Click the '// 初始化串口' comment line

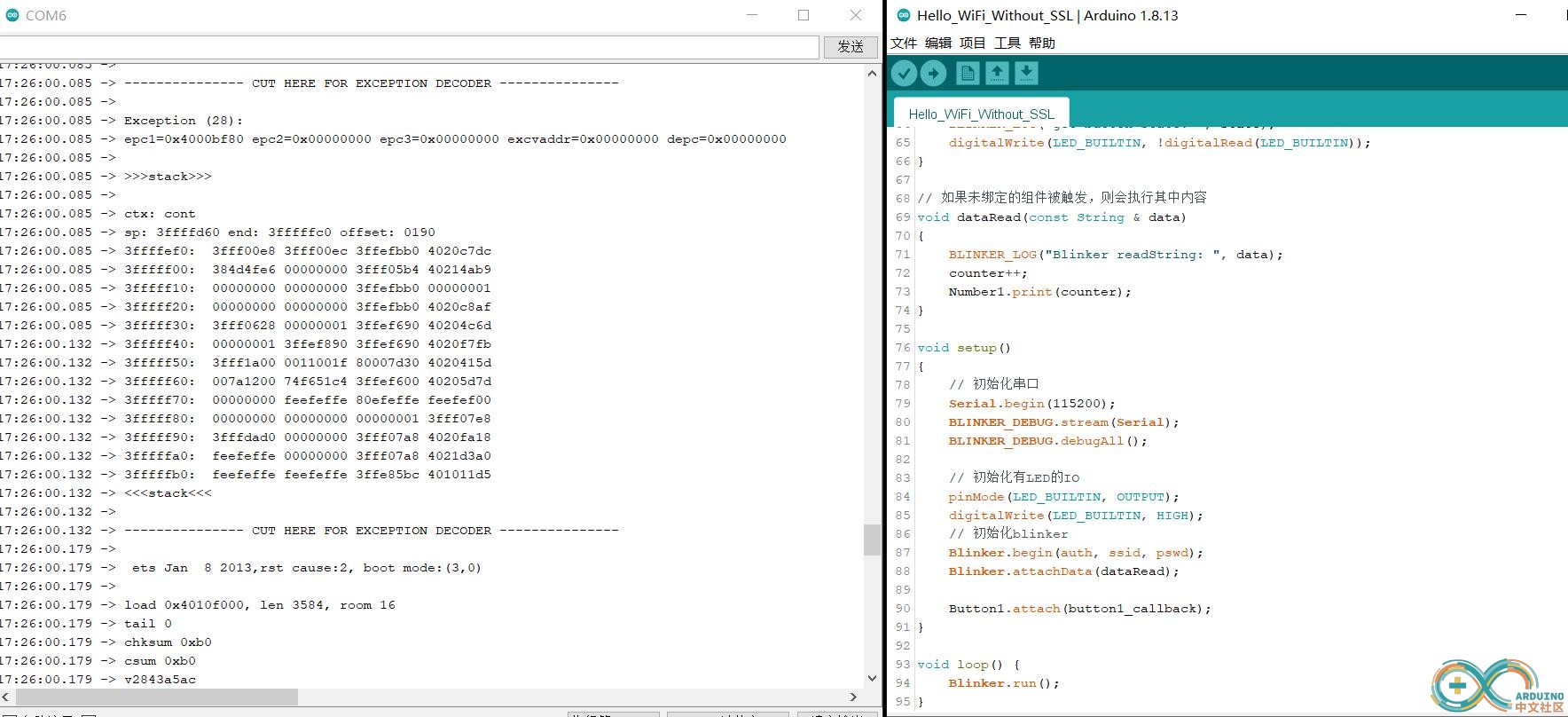994,383
